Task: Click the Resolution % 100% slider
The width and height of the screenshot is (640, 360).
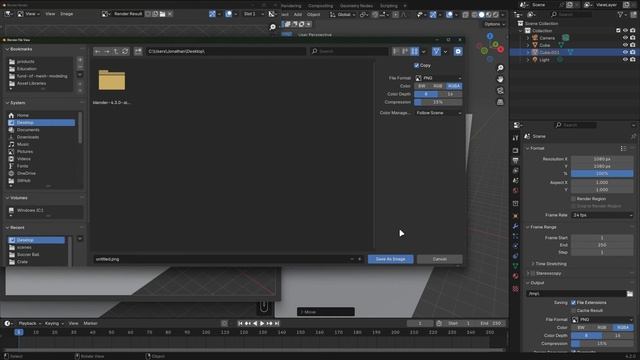Action: (602, 173)
